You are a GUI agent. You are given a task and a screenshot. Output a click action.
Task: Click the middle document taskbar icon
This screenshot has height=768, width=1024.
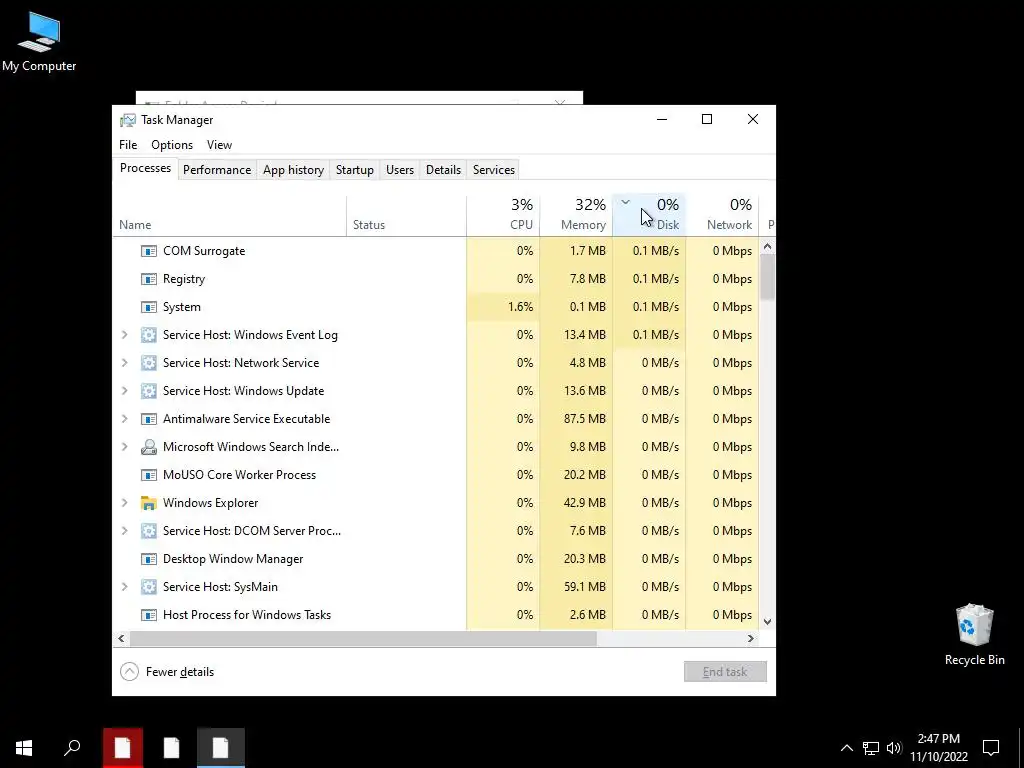click(171, 748)
